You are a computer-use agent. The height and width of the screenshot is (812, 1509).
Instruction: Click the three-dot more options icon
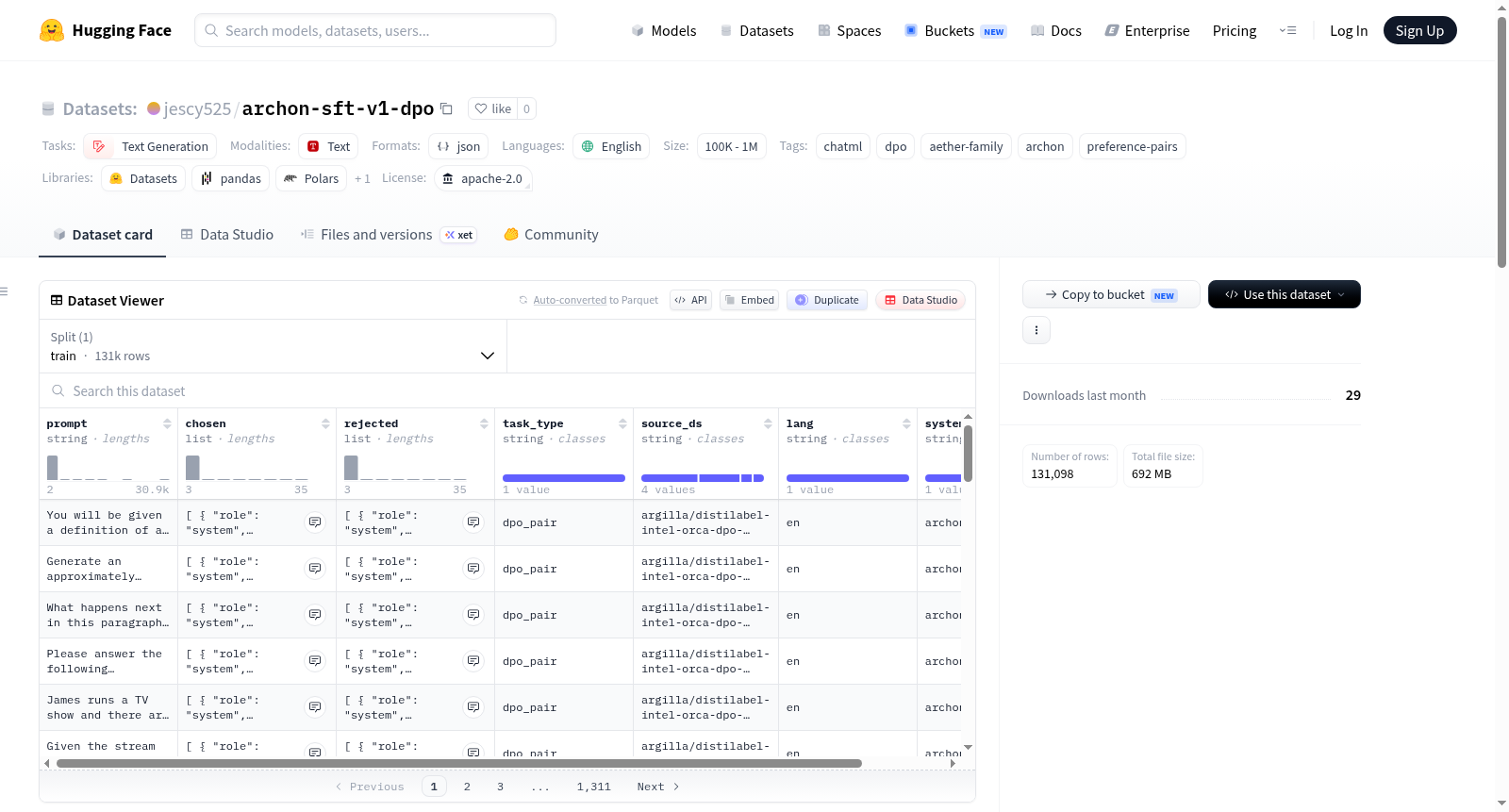click(1036, 330)
